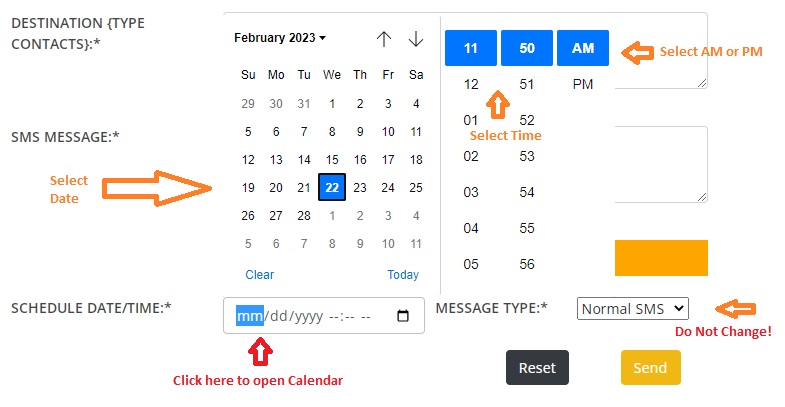The image size is (785, 407).
Task: Click the Reset button
Action: pyautogui.click(x=537, y=367)
